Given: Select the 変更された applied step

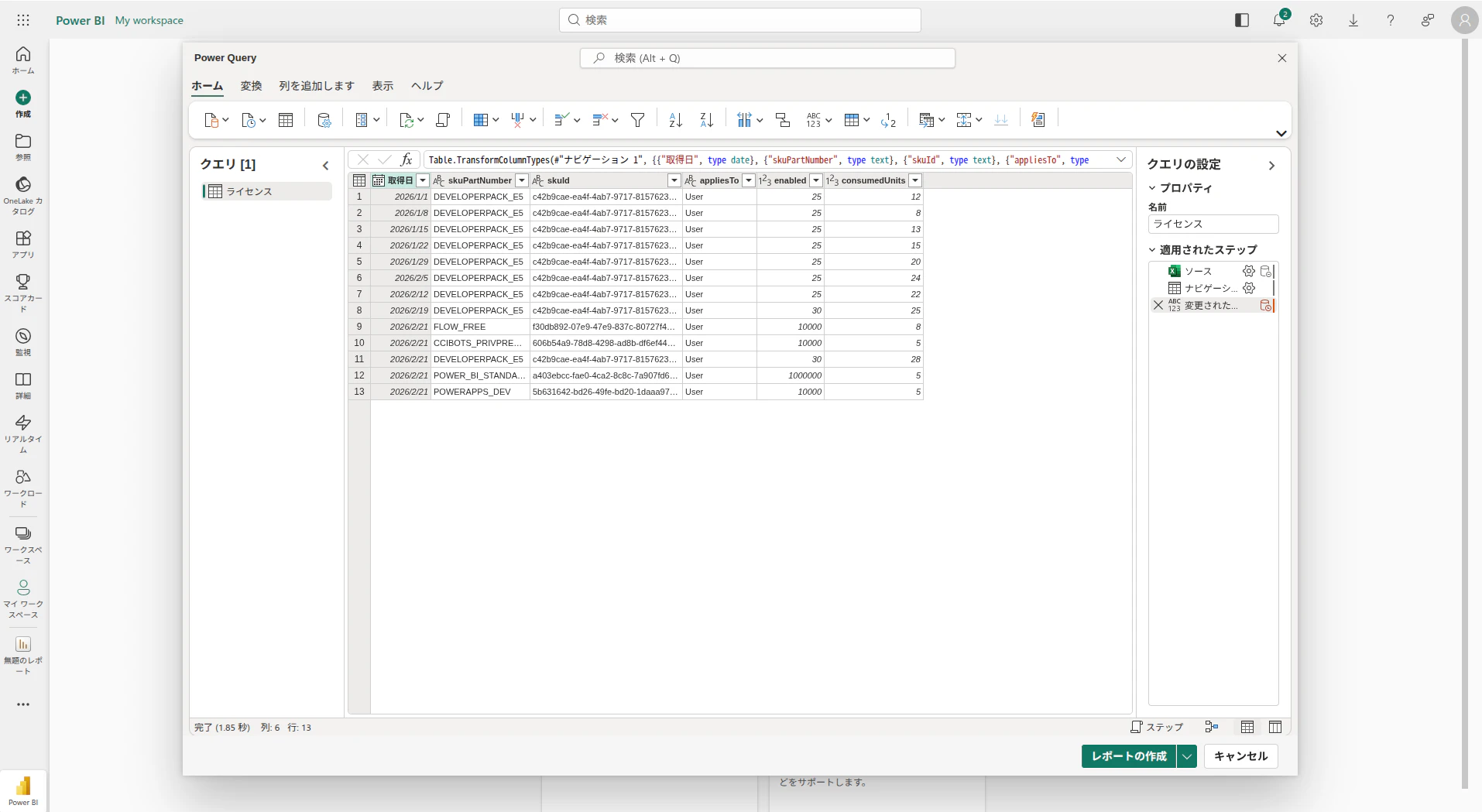Looking at the screenshot, I should [x=1211, y=305].
